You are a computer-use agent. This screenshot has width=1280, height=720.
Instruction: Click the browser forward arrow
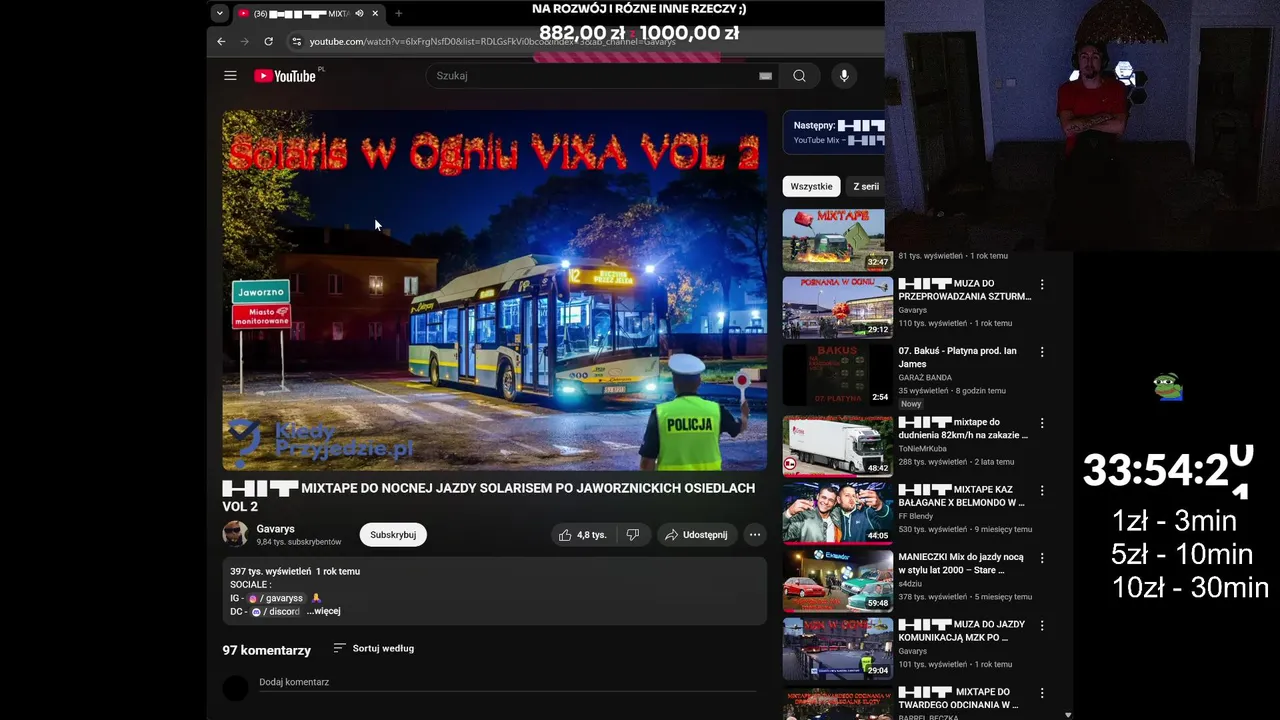[x=244, y=41]
